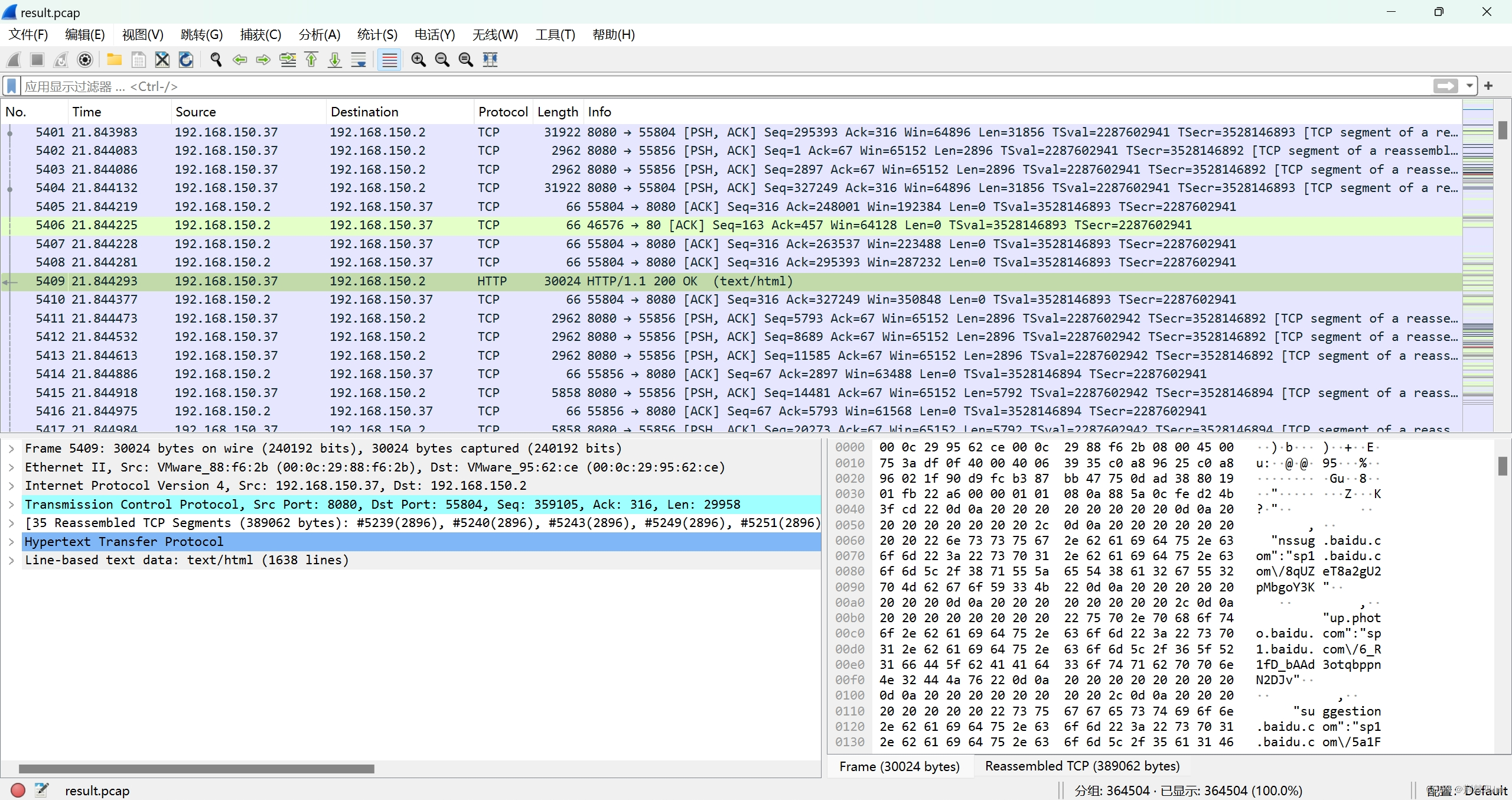
Task: Open the capture options gear icon
Action: [85, 60]
